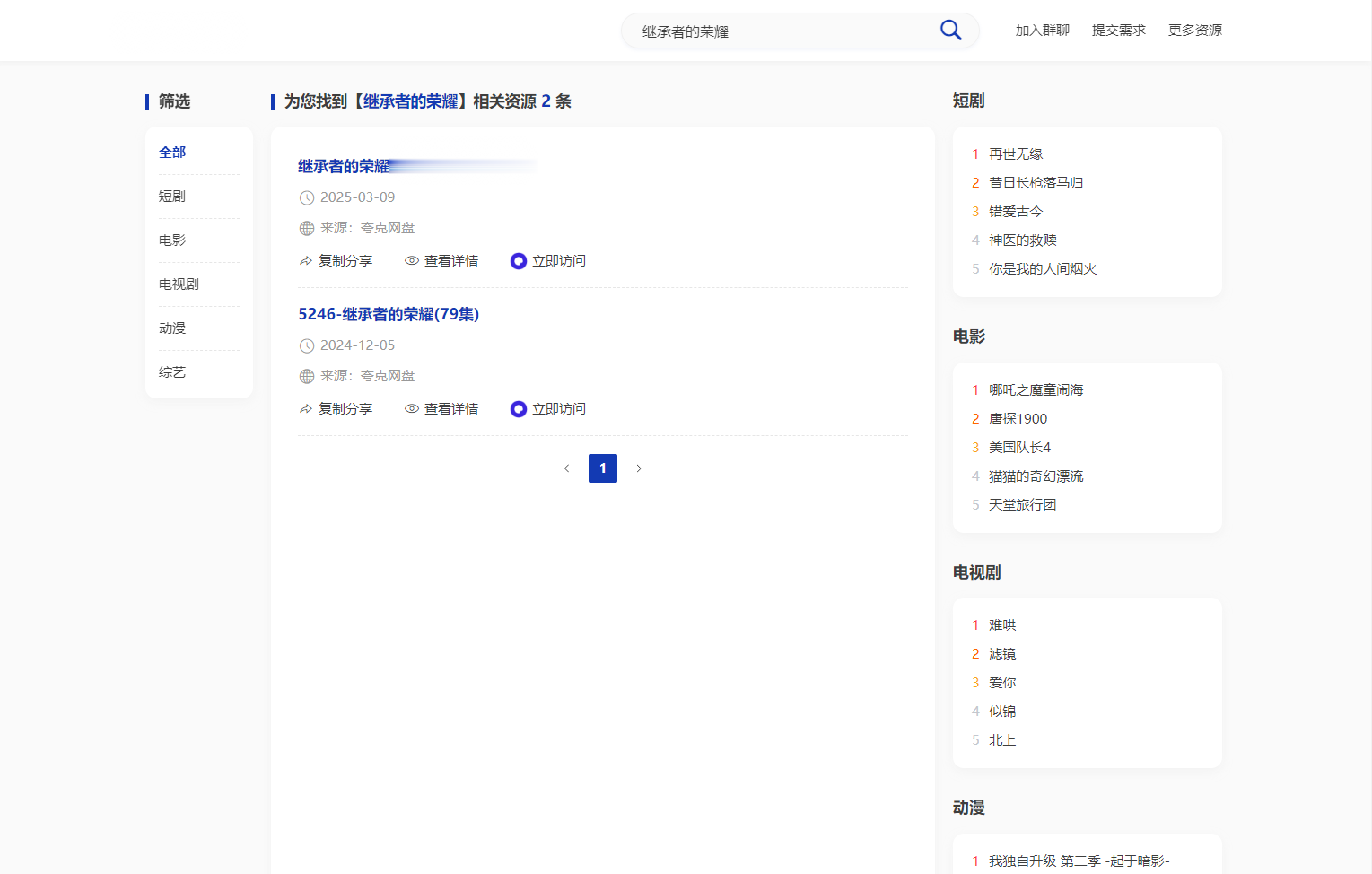This screenshot has height=874, width=1372.
Task: Click the left pagination chevron
Action: tap(566, 468)
